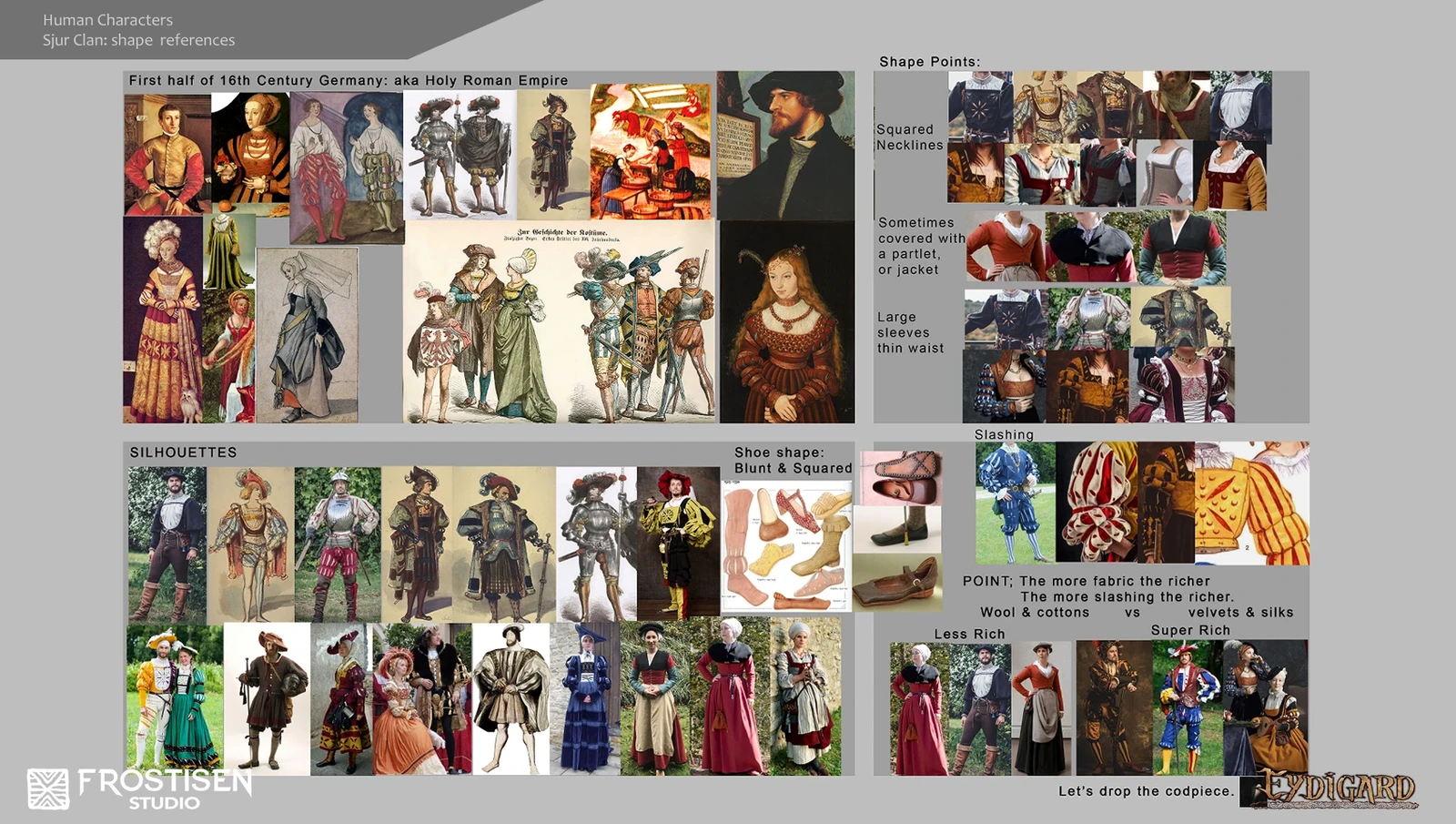1456x824 pixels.
Task: Click the Let's drop the codpiece note
Action: (x=1148, y=791)
